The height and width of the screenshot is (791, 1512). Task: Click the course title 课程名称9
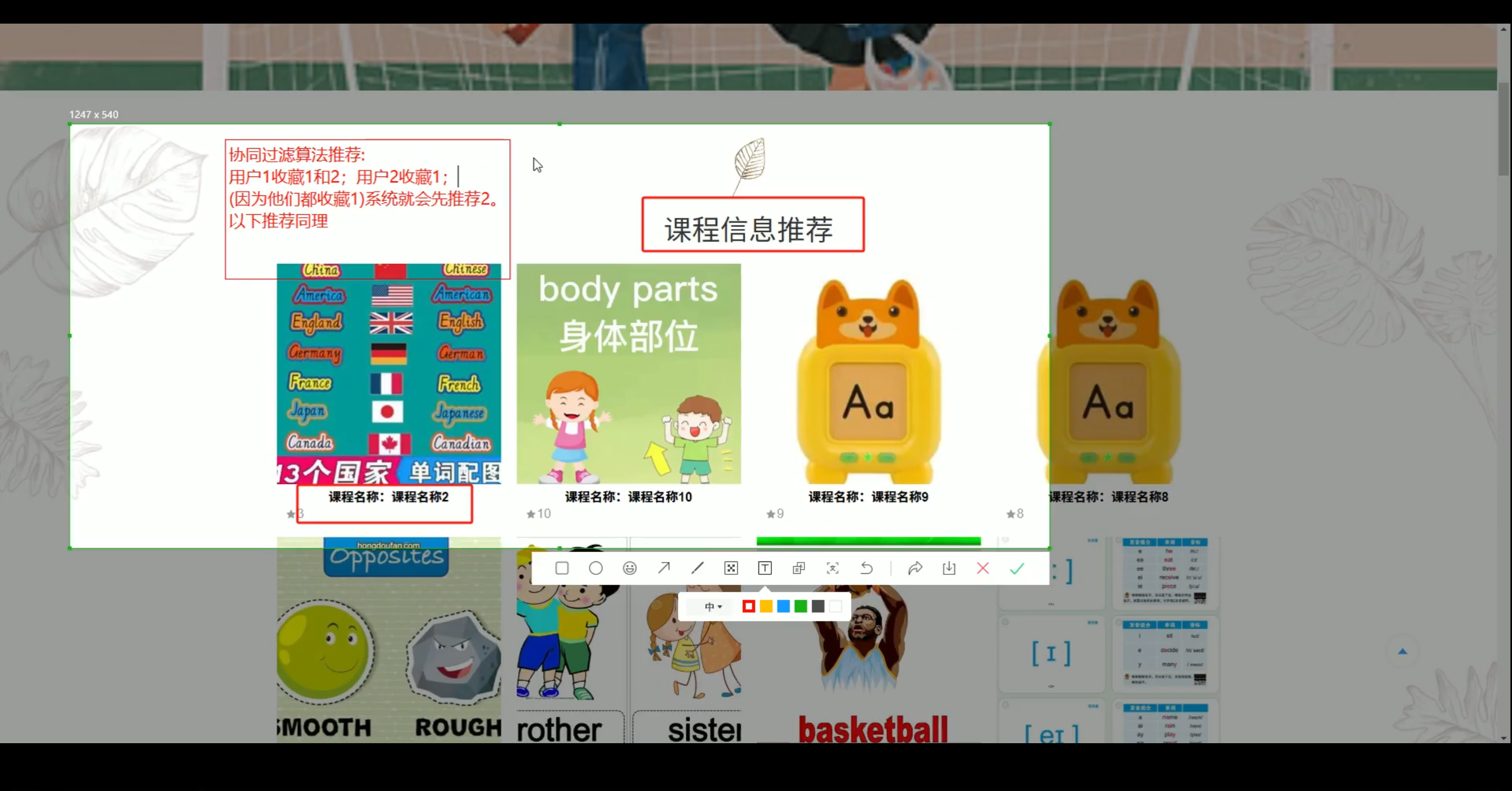click(x=868, y=497)
